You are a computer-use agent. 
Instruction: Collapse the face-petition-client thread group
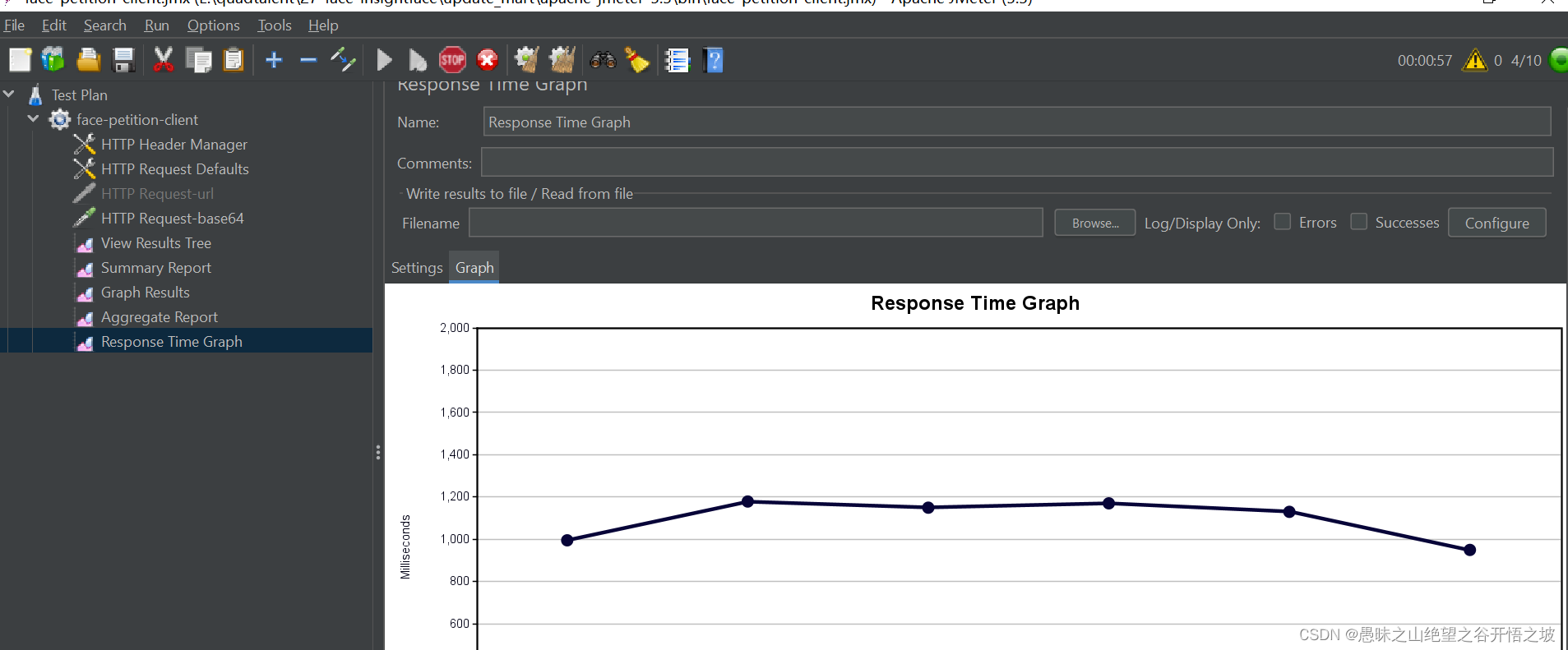coord(33,119)
